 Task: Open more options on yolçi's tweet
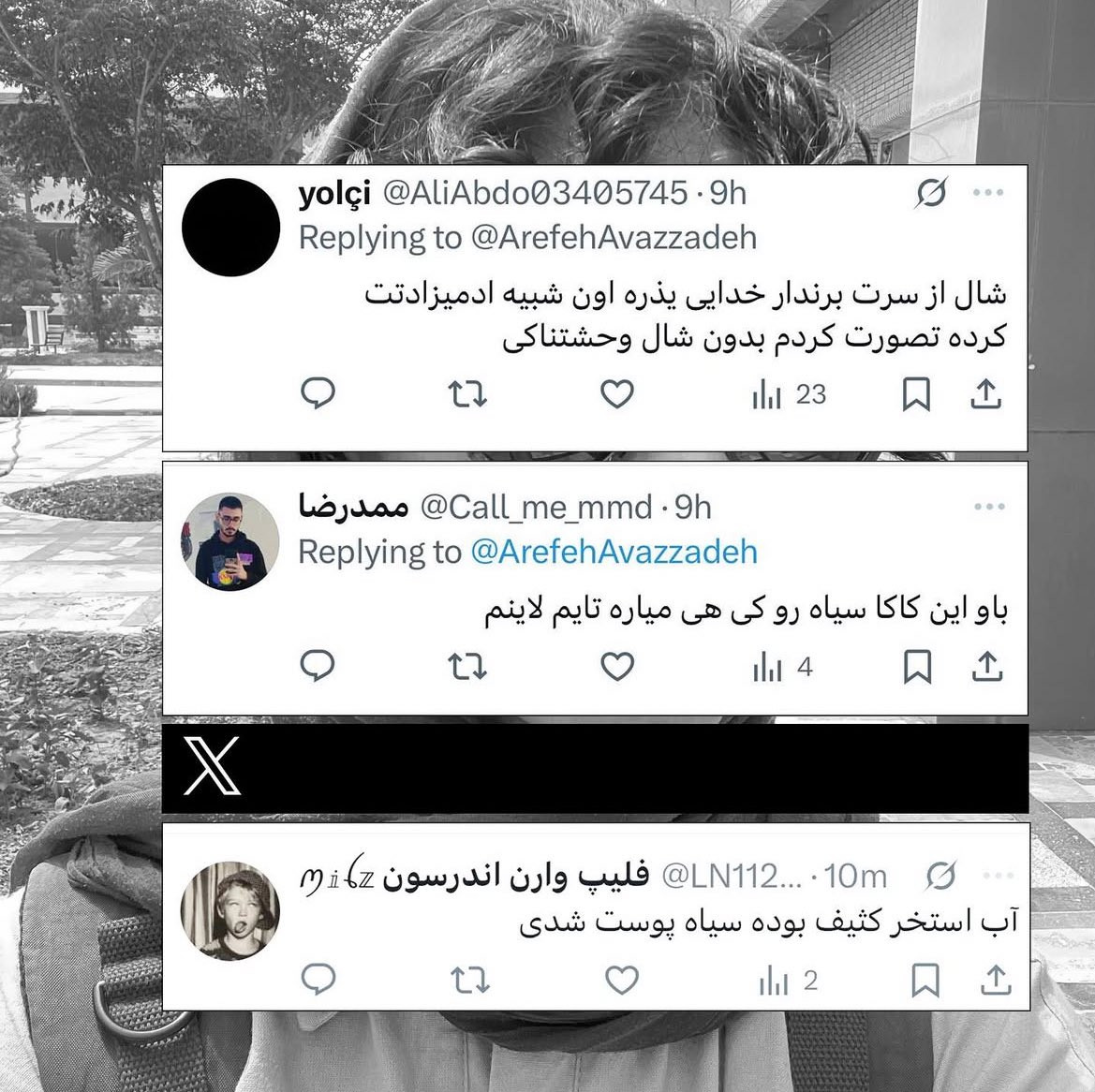[x=989, y=192]
